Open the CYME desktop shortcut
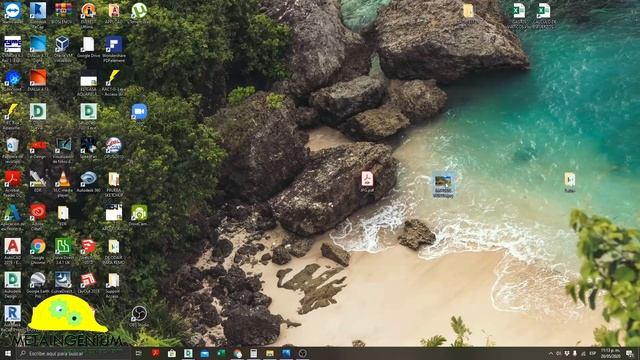Viewport: 640px width, 360px height. (x=13, y=44)
